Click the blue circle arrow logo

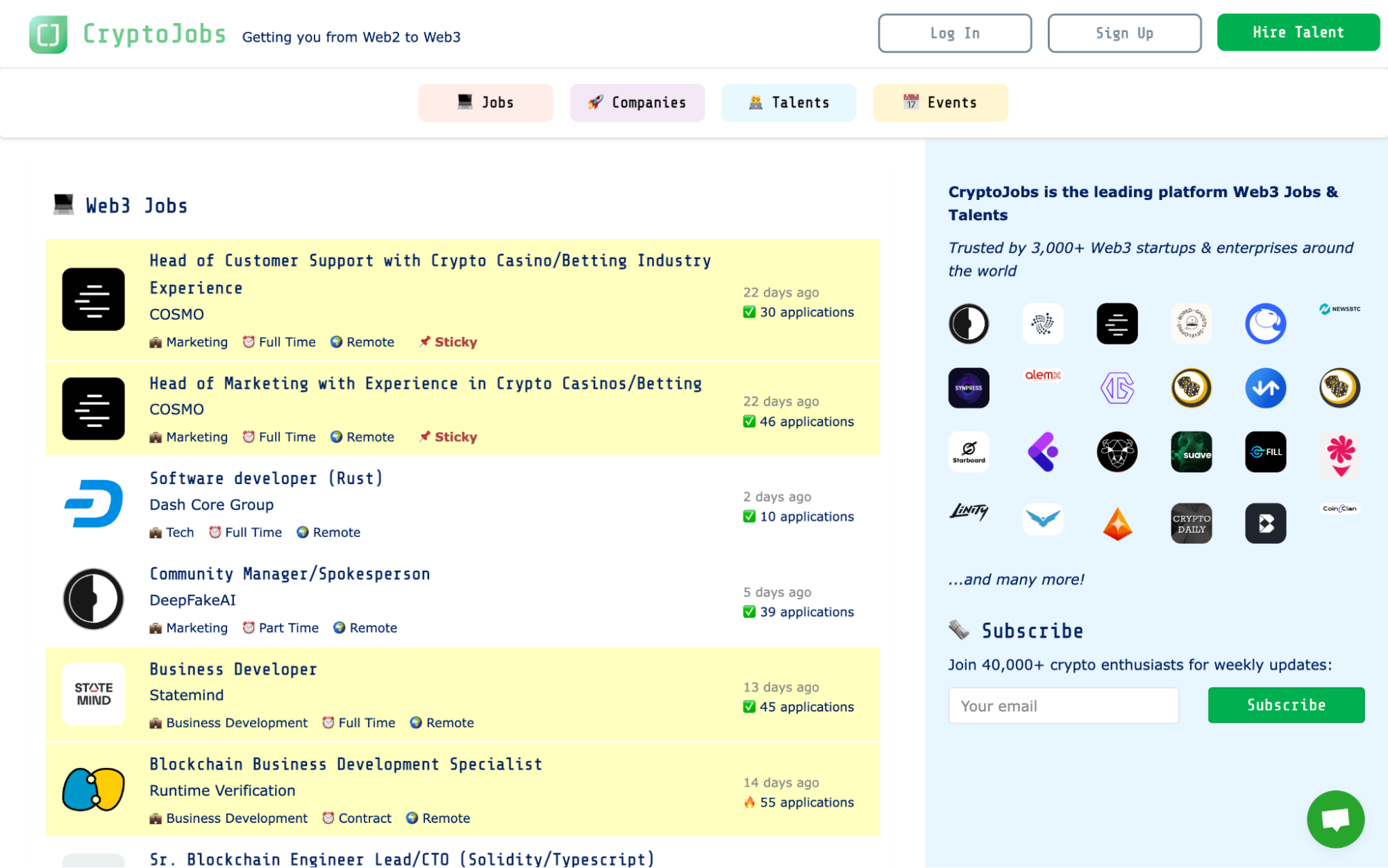(1266, 388)
